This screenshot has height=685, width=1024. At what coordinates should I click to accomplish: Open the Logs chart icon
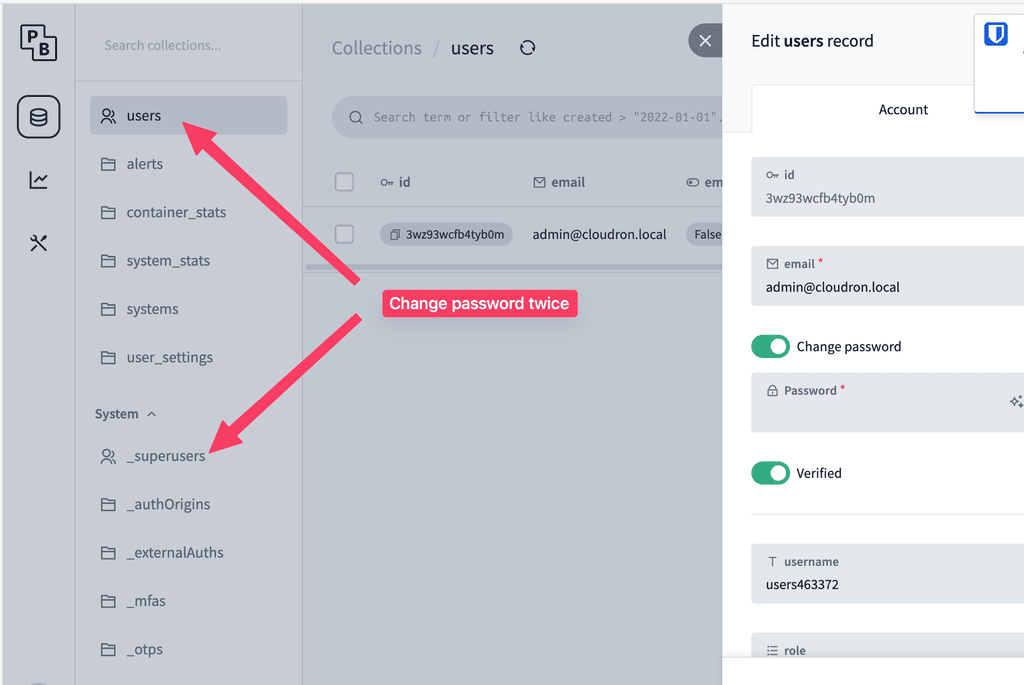click(38, 180)
